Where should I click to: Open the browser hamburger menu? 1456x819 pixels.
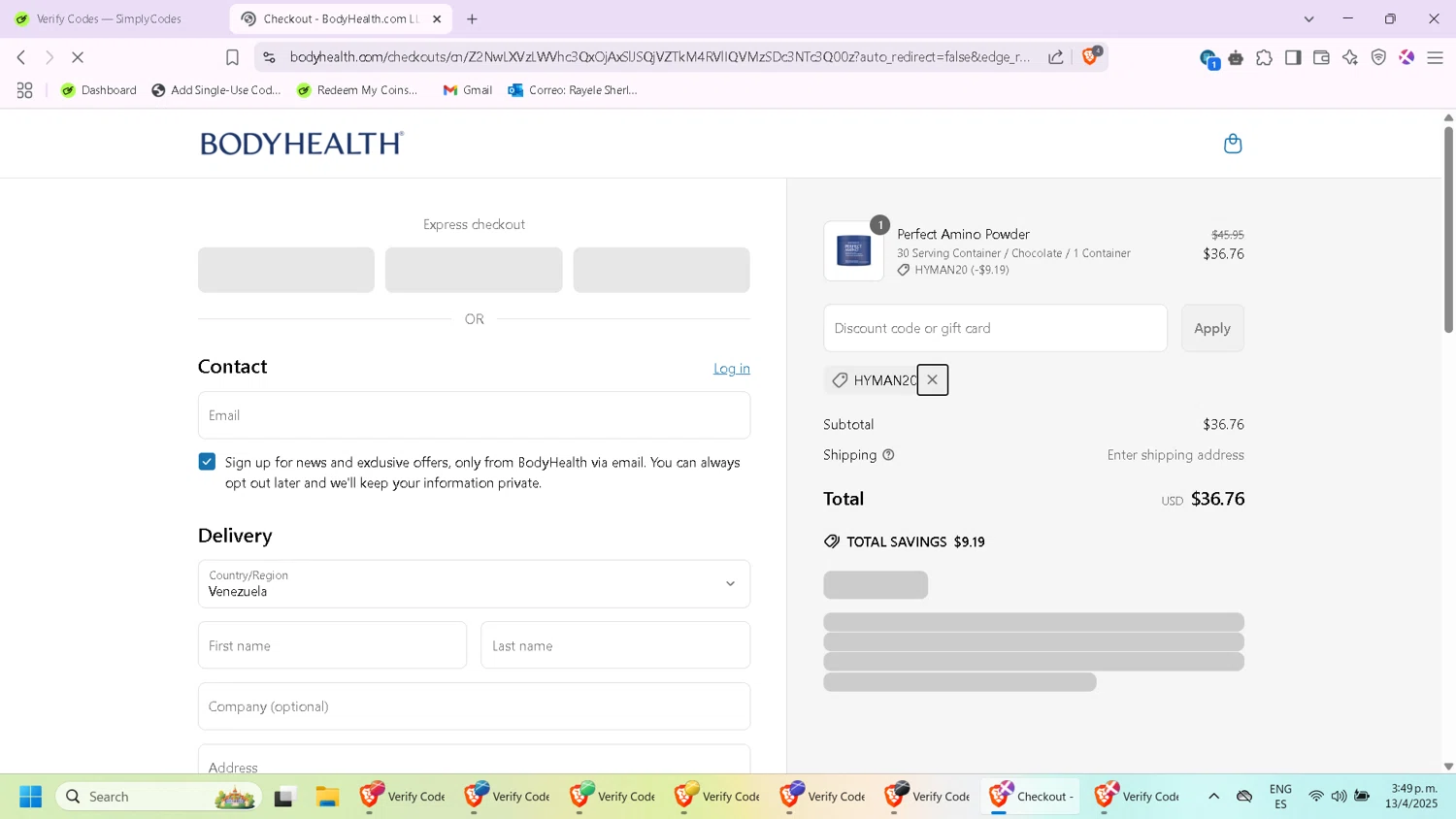click(x=1435, y=58)
